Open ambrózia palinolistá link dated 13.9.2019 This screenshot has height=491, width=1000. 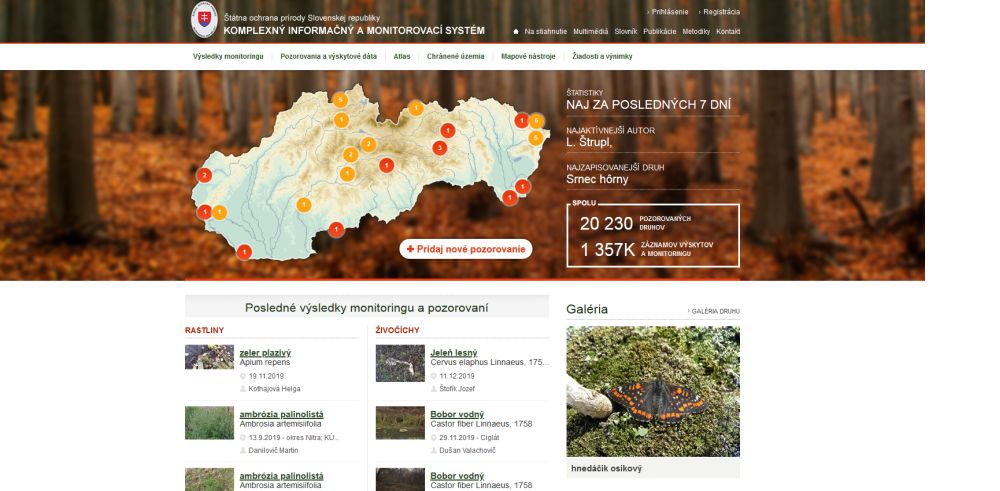tap(282, 414)
